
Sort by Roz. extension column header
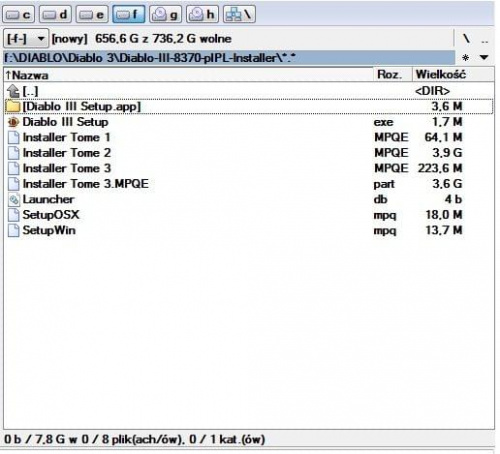(393, 75)
